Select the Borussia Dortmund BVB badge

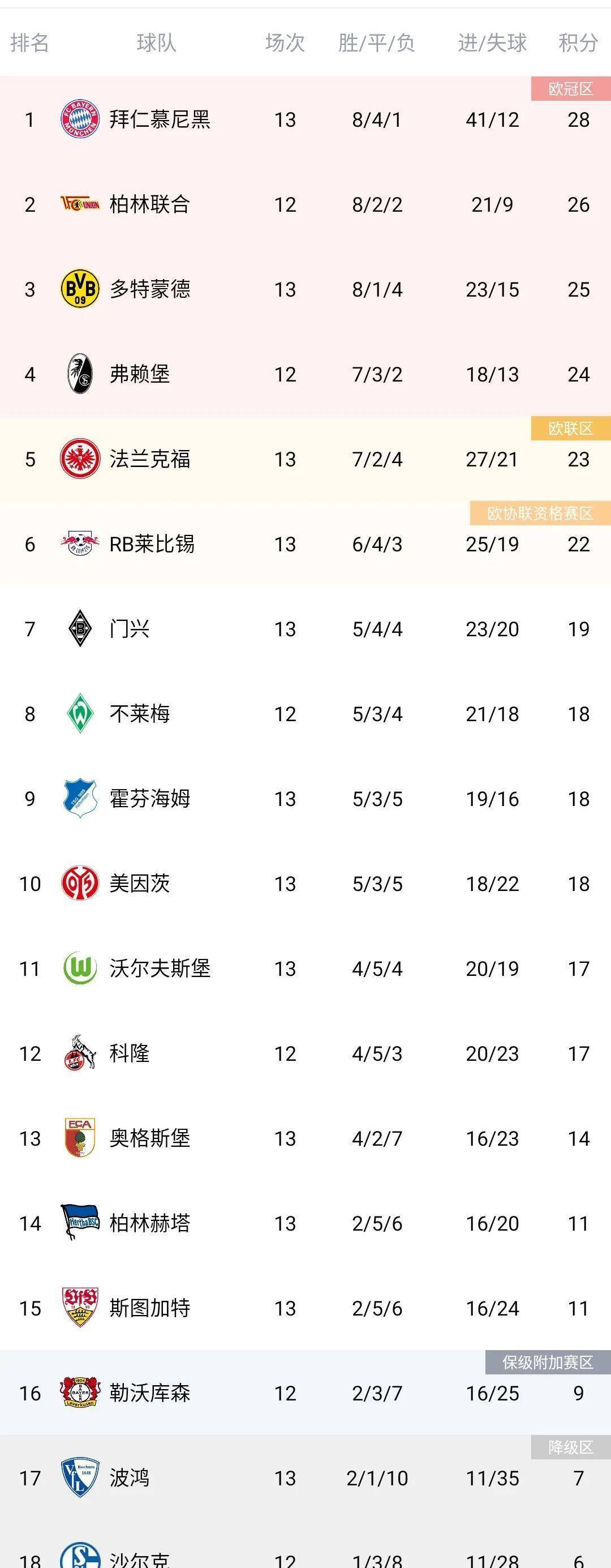click(x=80, y=289)
